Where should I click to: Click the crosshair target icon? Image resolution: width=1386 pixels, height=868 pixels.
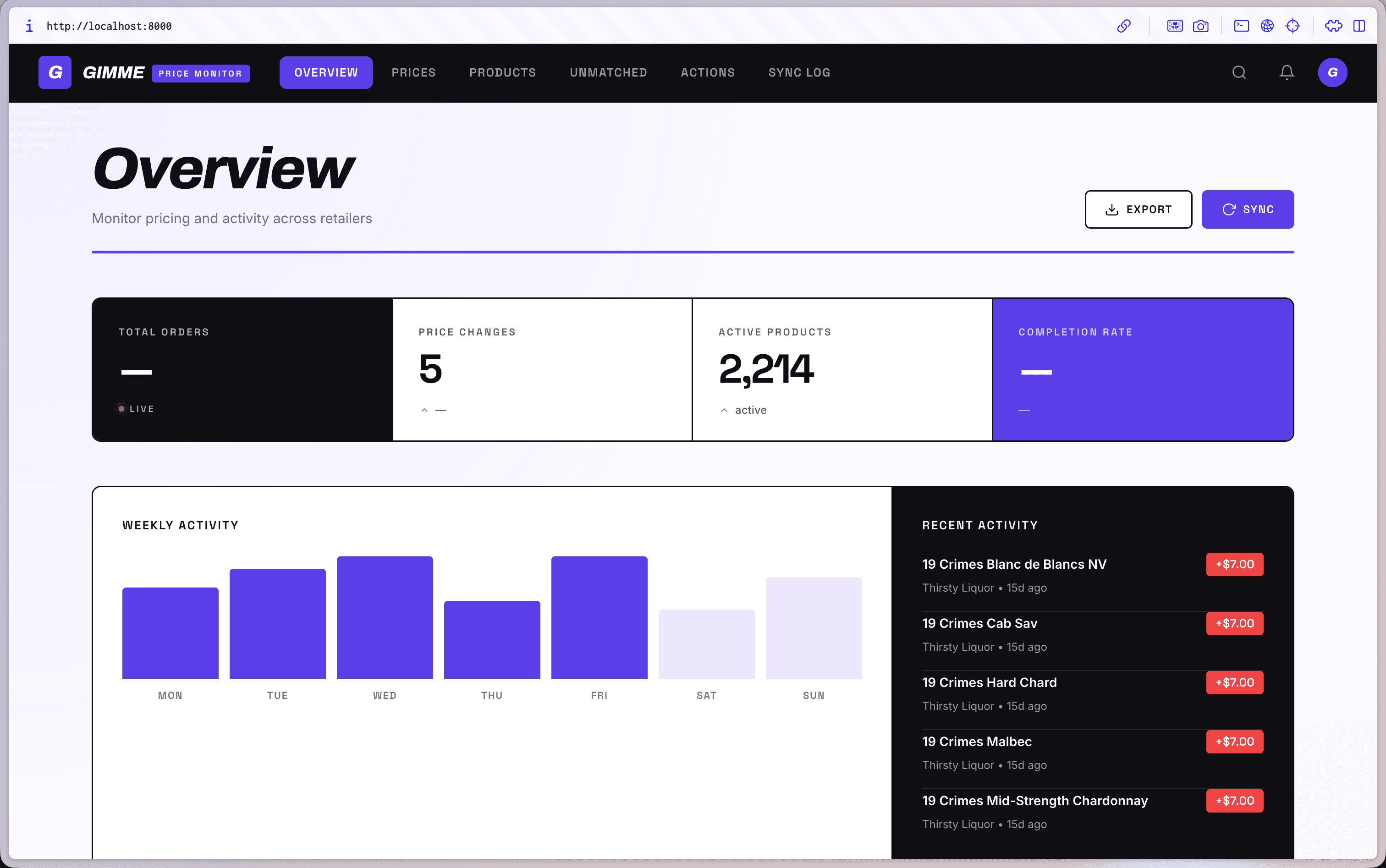pos(1292,26)
